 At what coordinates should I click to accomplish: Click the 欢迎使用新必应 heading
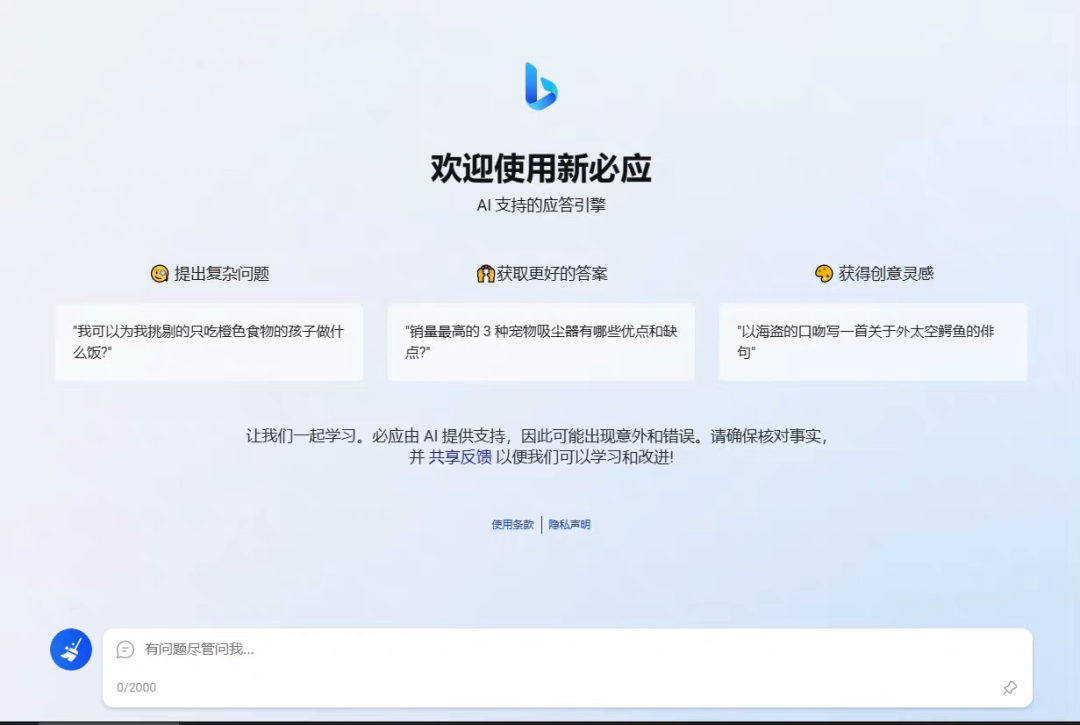click(x=541, y=169)
